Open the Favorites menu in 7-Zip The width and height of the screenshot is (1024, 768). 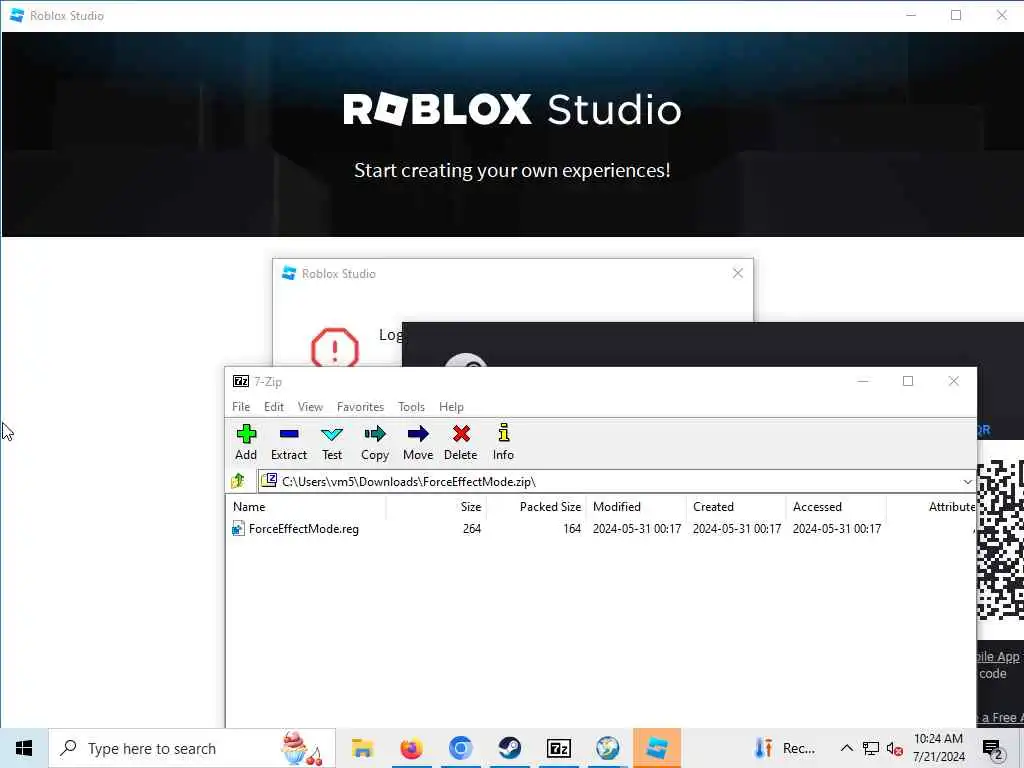coord(360,407)
